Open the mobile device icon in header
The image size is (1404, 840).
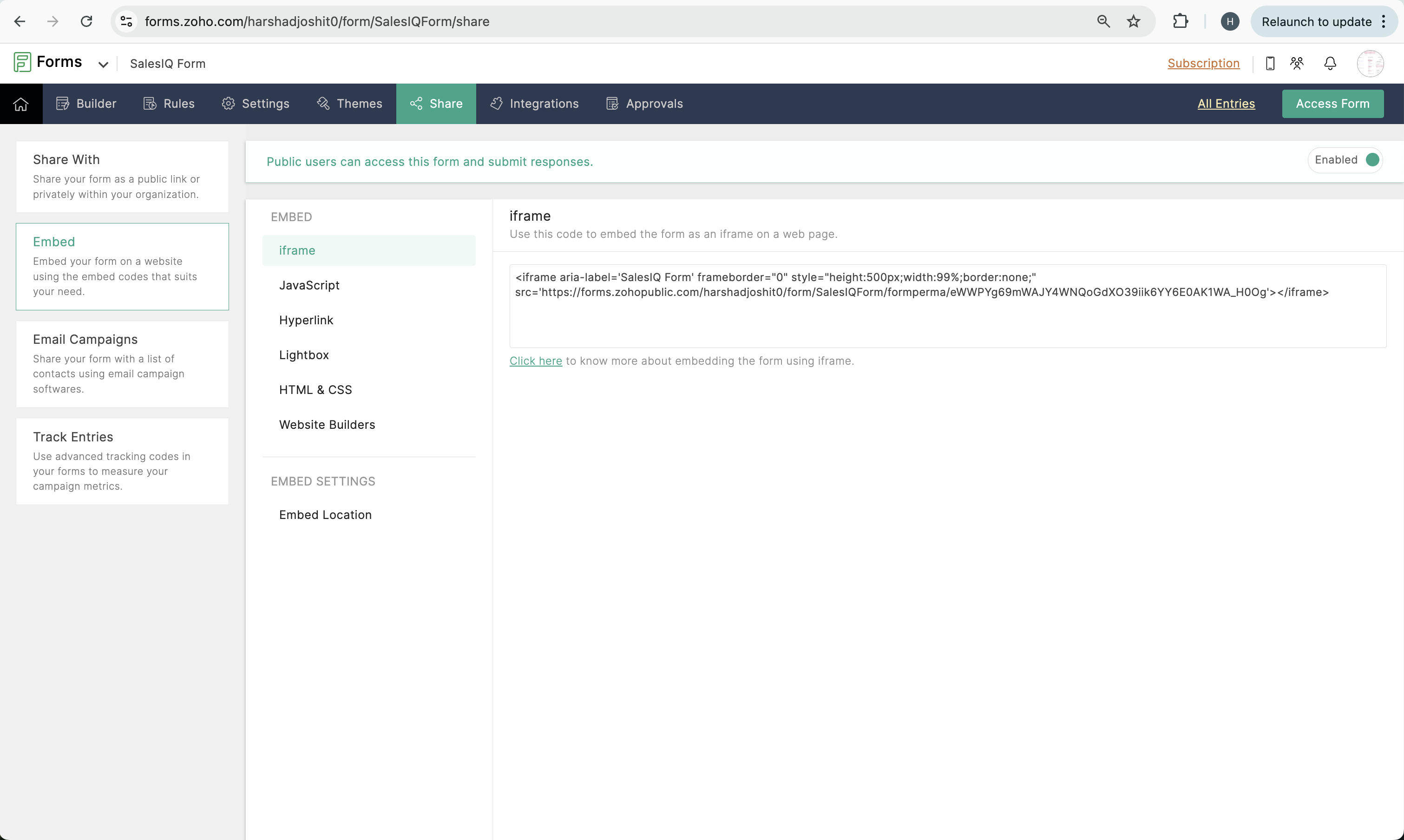1270,63
